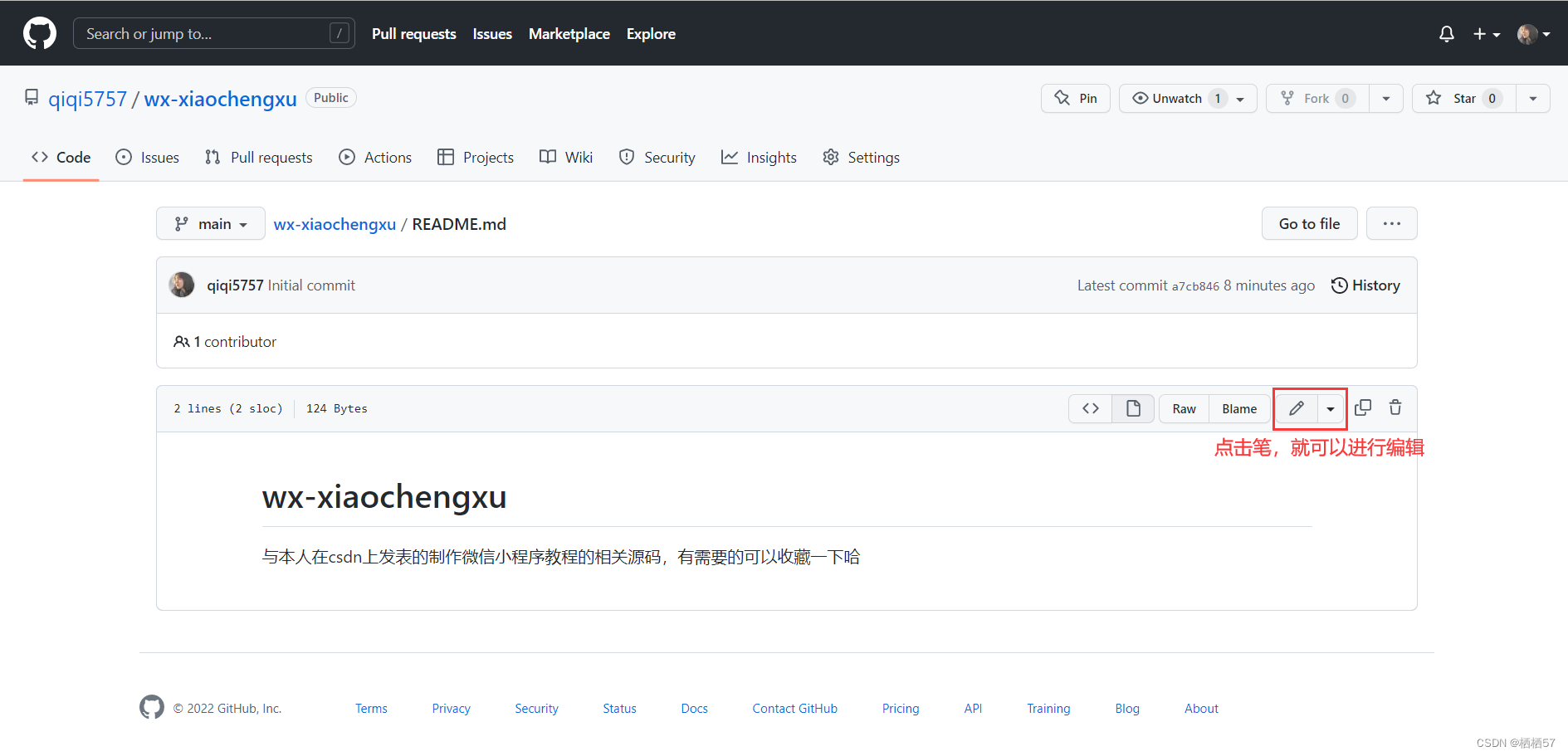This screenshot has width=1568, height=756.
Task: Switch to the Settings tab
Action: (x=861, y=157)
